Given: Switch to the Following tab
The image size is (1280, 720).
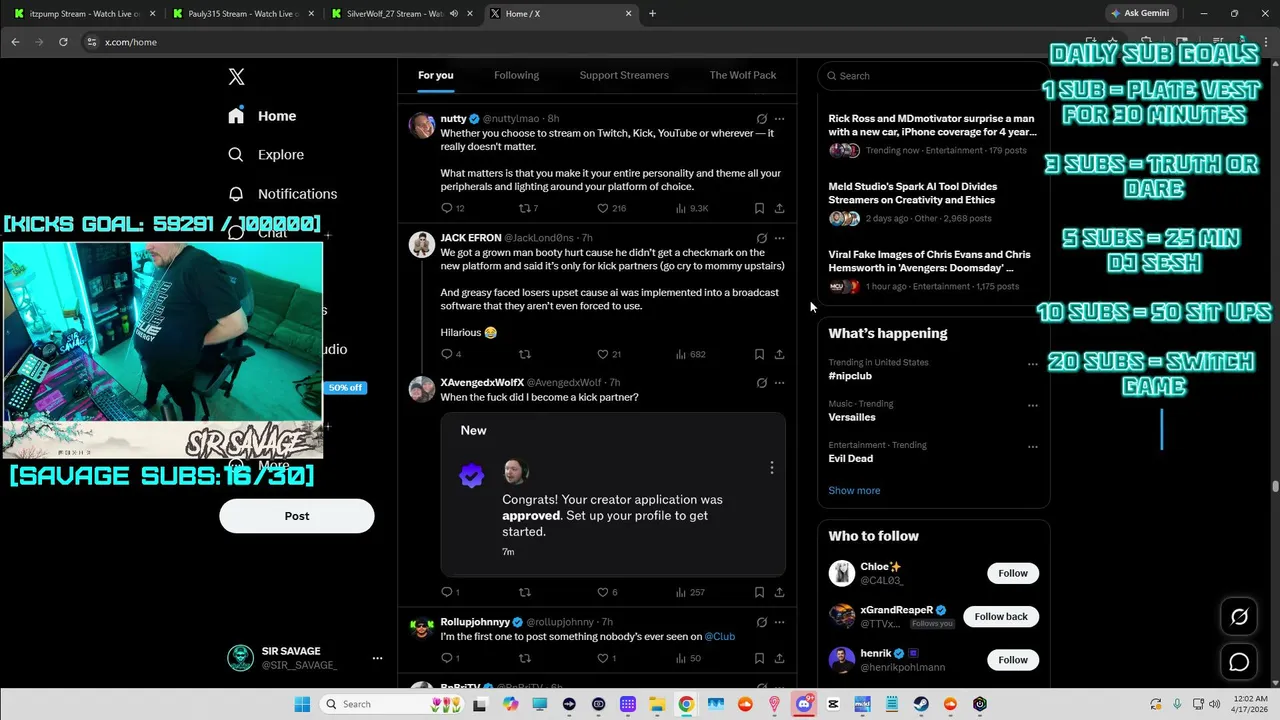Looking at the screenshot, I should 516,75.
